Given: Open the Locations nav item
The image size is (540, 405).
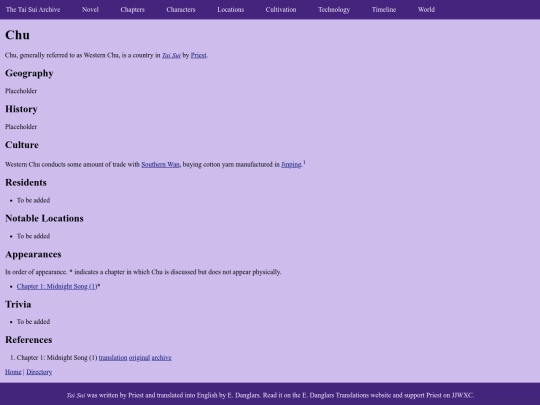Looking at the screenshot, I should pos(230,10).
